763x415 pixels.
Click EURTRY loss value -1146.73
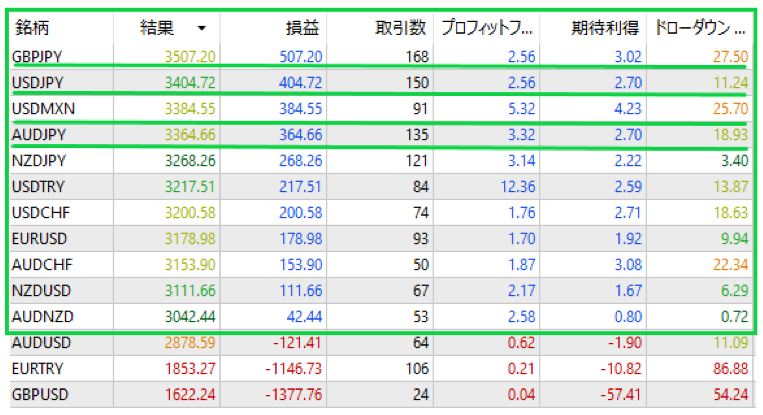click(294, 369)
